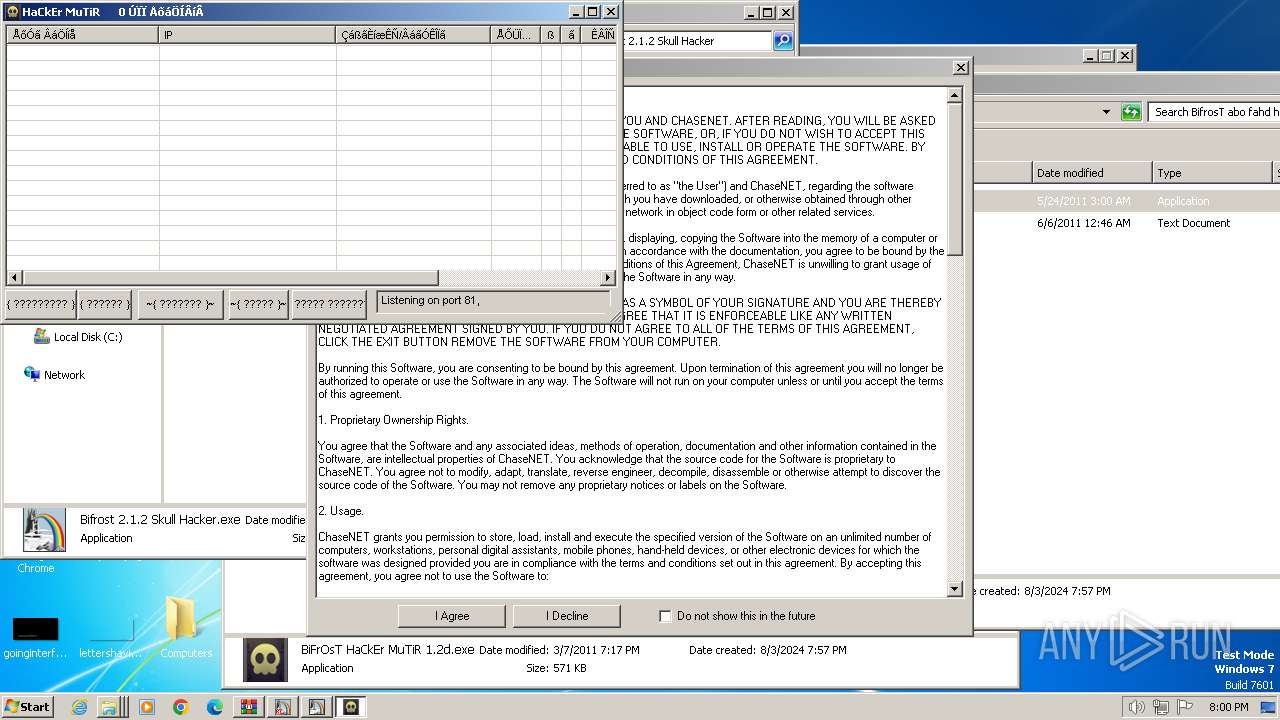Click license agreement scrollbar up arrow
This screenshot has width=1280, height=720.
pos(954,96)
